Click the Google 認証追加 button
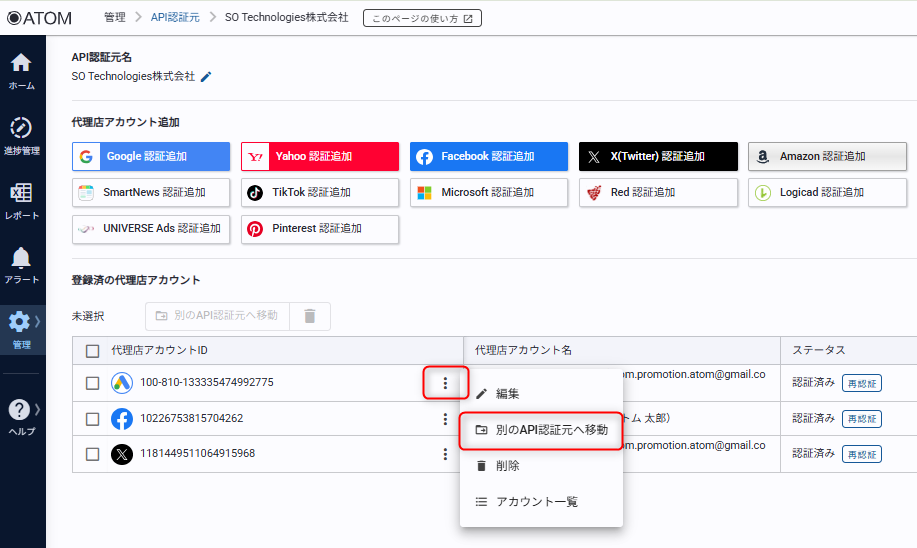 coord(151,157)
